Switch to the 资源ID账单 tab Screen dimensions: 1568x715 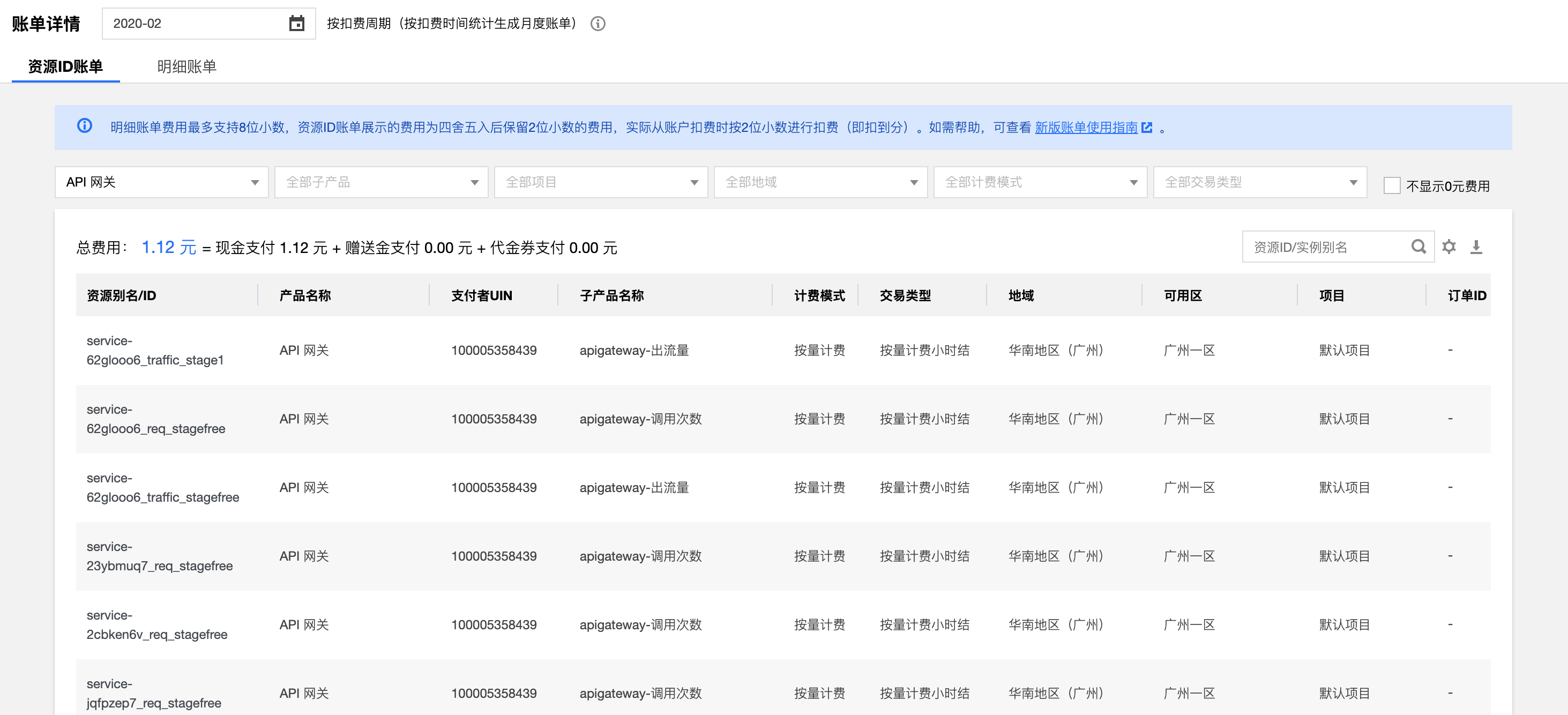click(x=66, y=66)
